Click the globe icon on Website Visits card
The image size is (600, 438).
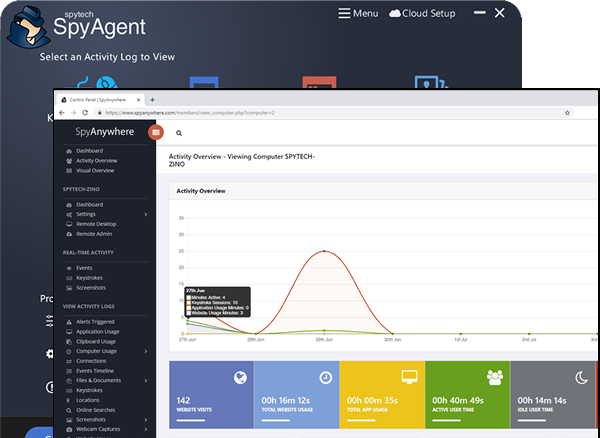coord(239,377)
